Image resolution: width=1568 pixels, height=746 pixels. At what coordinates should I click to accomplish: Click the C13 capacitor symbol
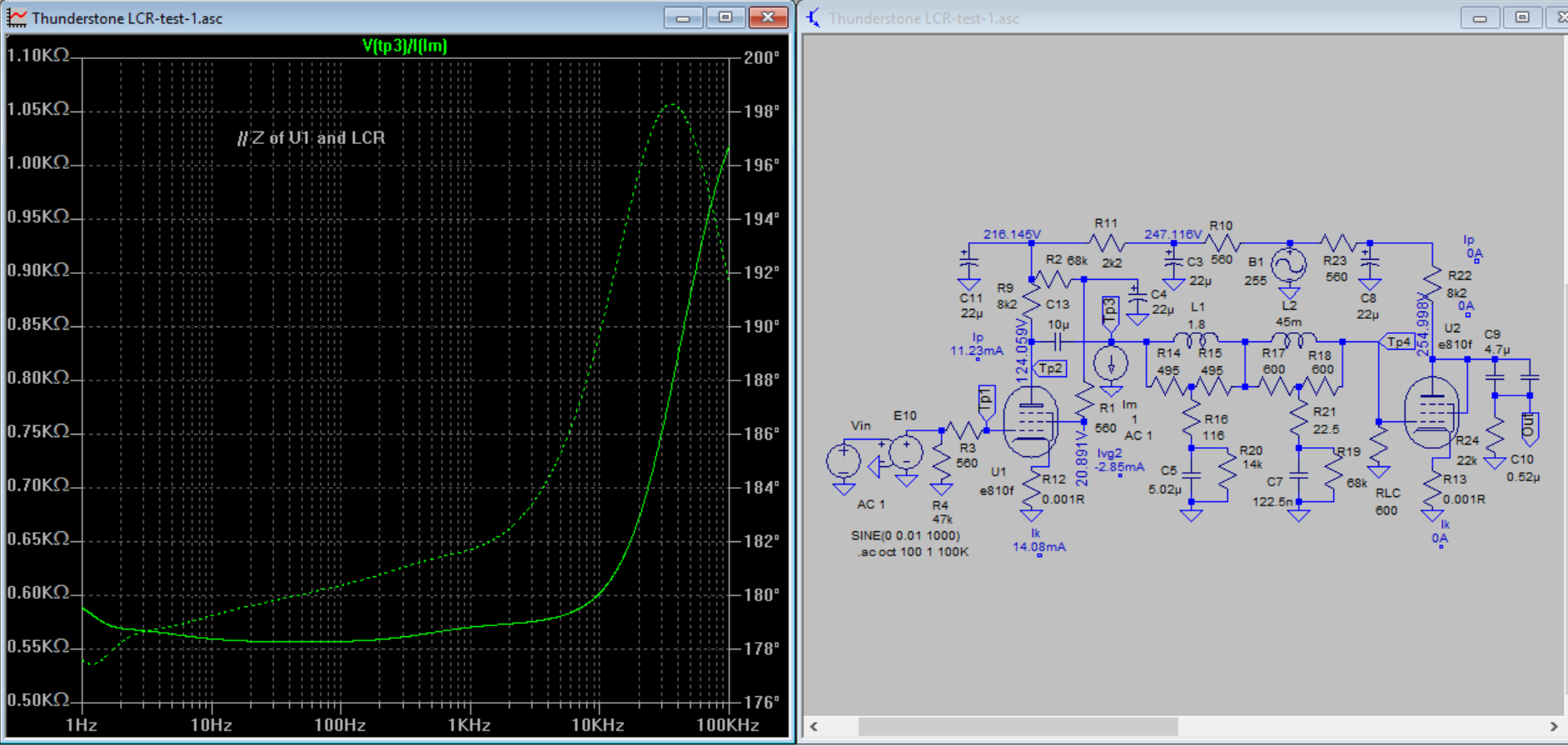(1058, 341)
